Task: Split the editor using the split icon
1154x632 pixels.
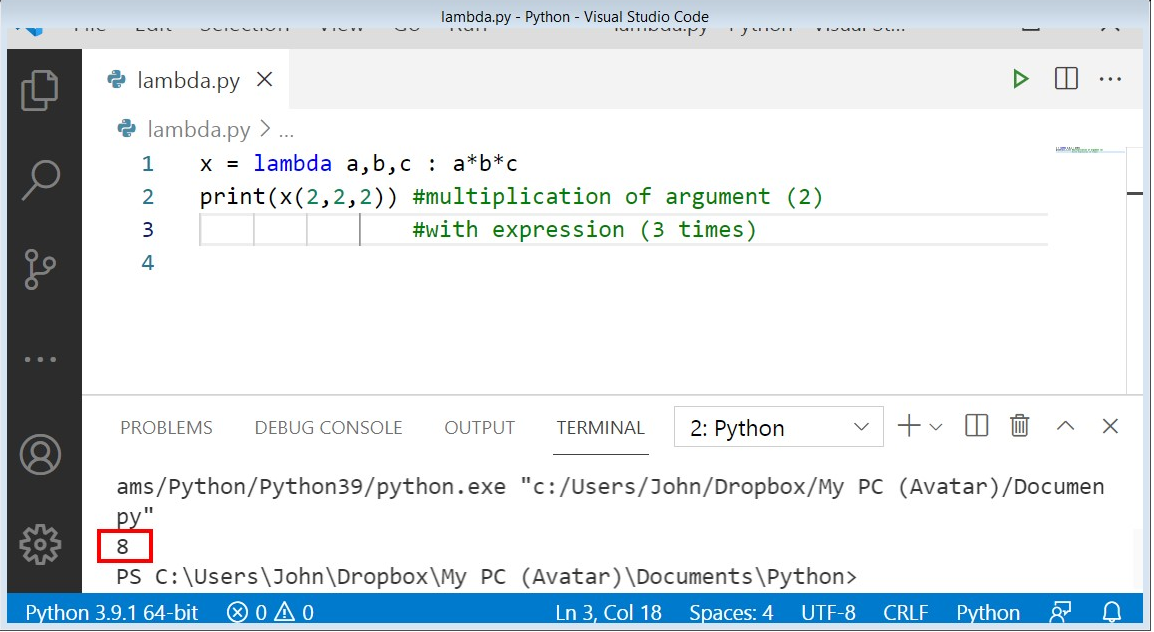Action: click(1066, 78)
